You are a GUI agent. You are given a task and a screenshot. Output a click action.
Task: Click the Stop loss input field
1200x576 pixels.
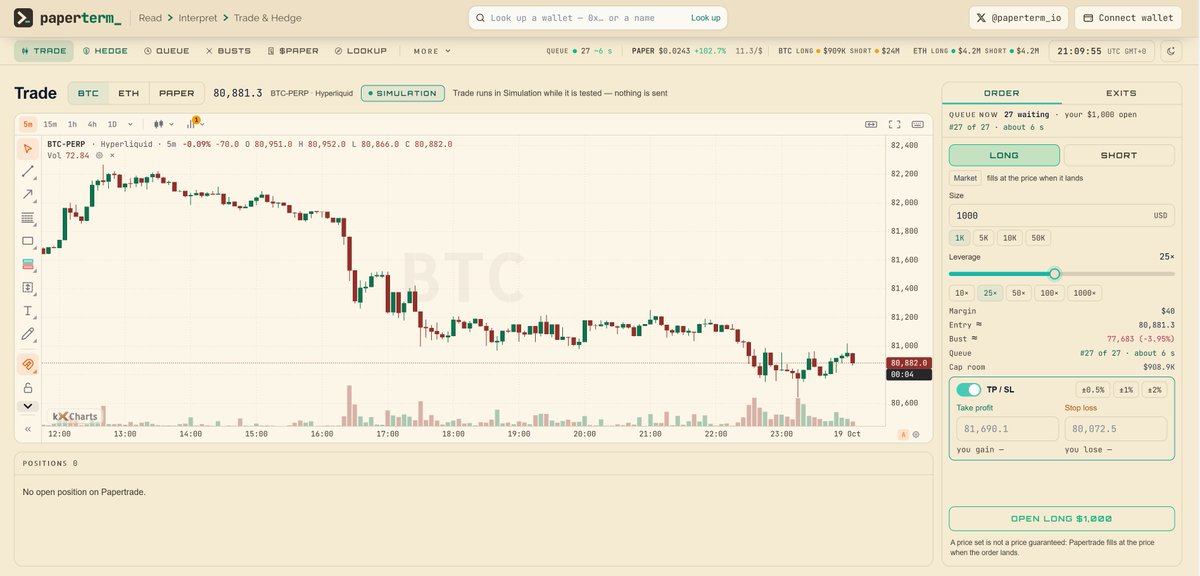point(1116,429)
